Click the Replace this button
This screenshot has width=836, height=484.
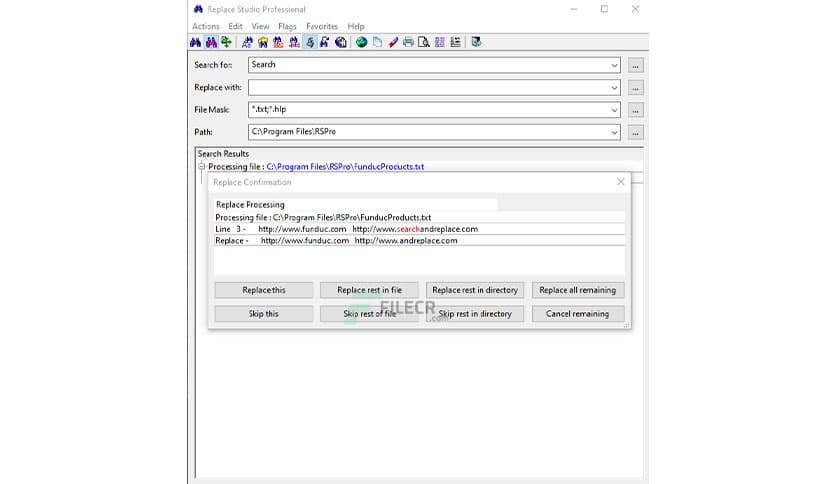point(264,290)
